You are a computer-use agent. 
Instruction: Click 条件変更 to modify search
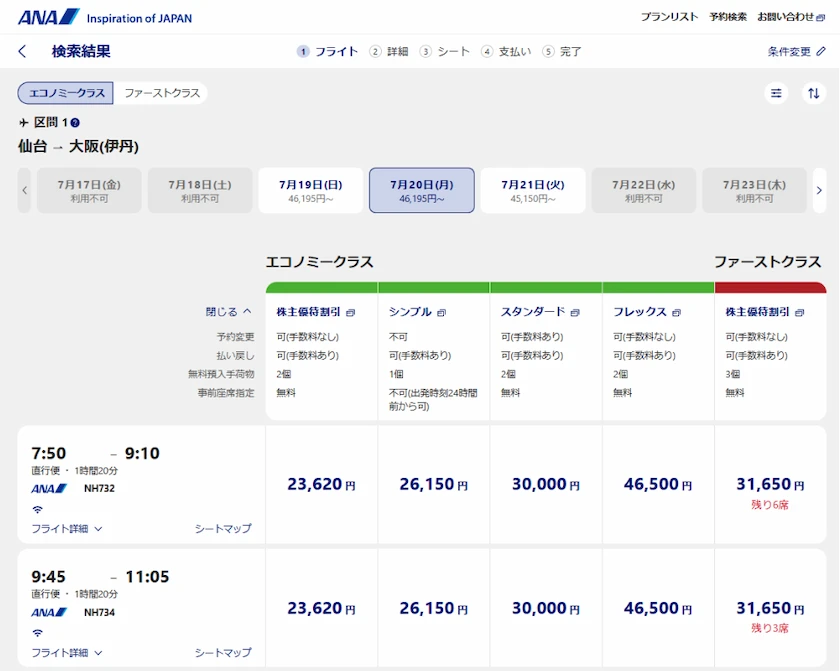[789, 51]
